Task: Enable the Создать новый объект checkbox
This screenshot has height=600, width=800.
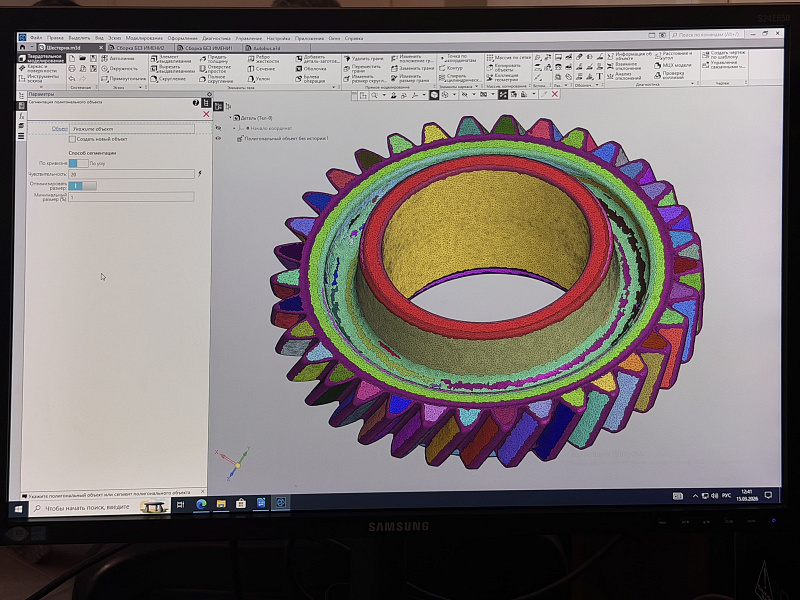Action: pos(73,139)
